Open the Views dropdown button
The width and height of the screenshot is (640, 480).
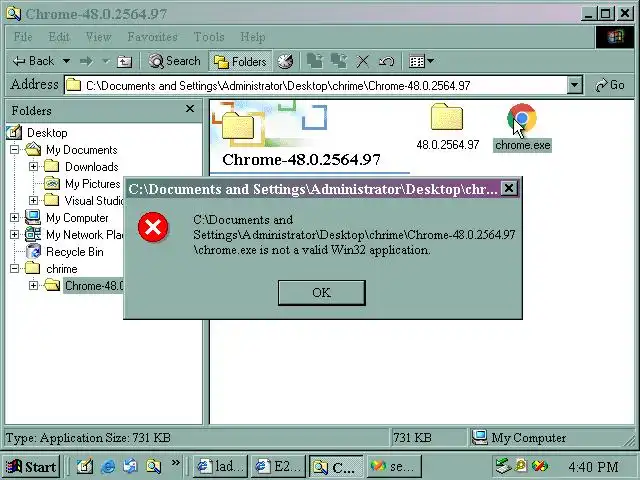click(421, 62)
